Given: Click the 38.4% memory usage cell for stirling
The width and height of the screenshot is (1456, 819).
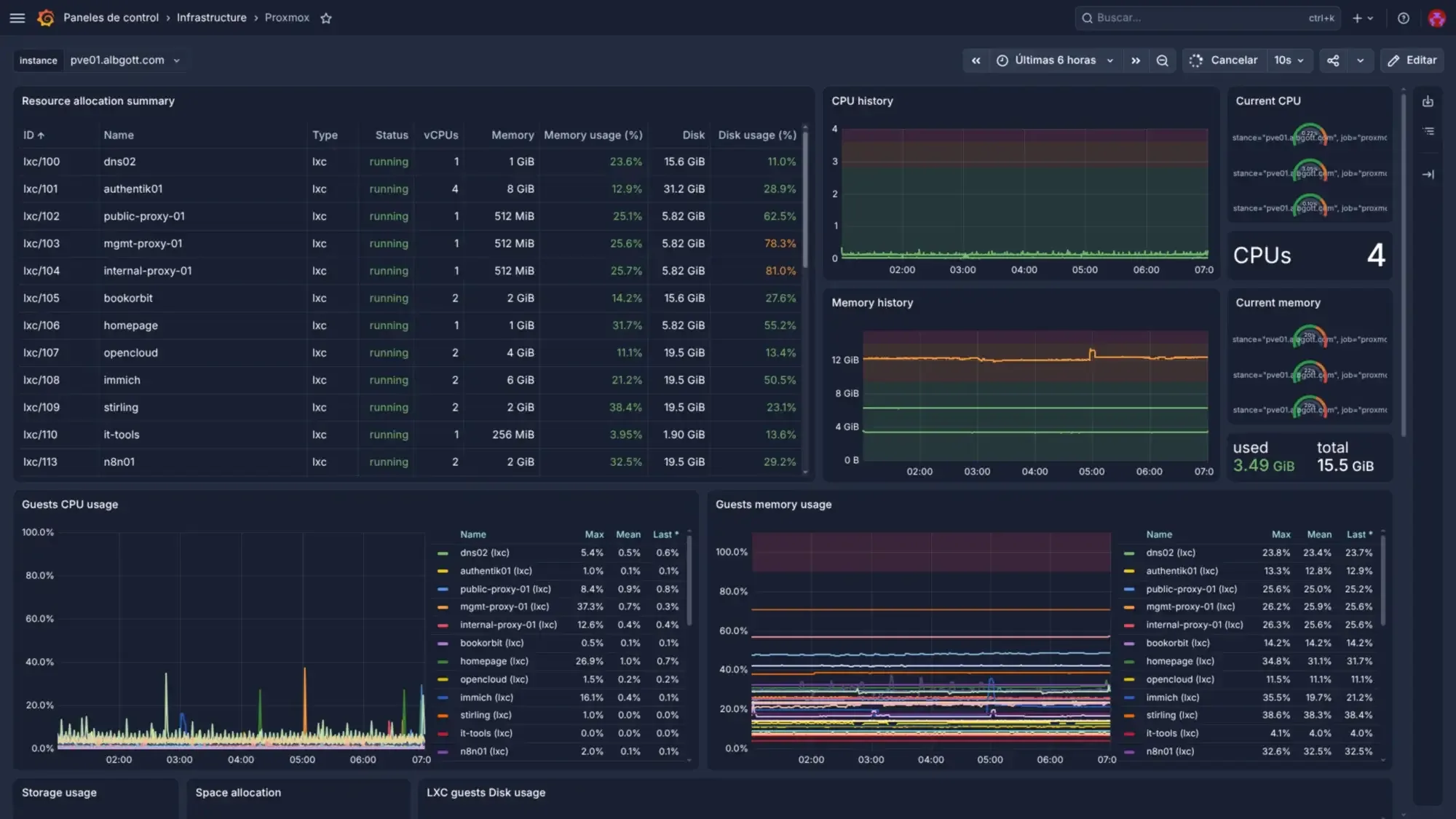Looking at the screenshot, I should pos(625,408).
